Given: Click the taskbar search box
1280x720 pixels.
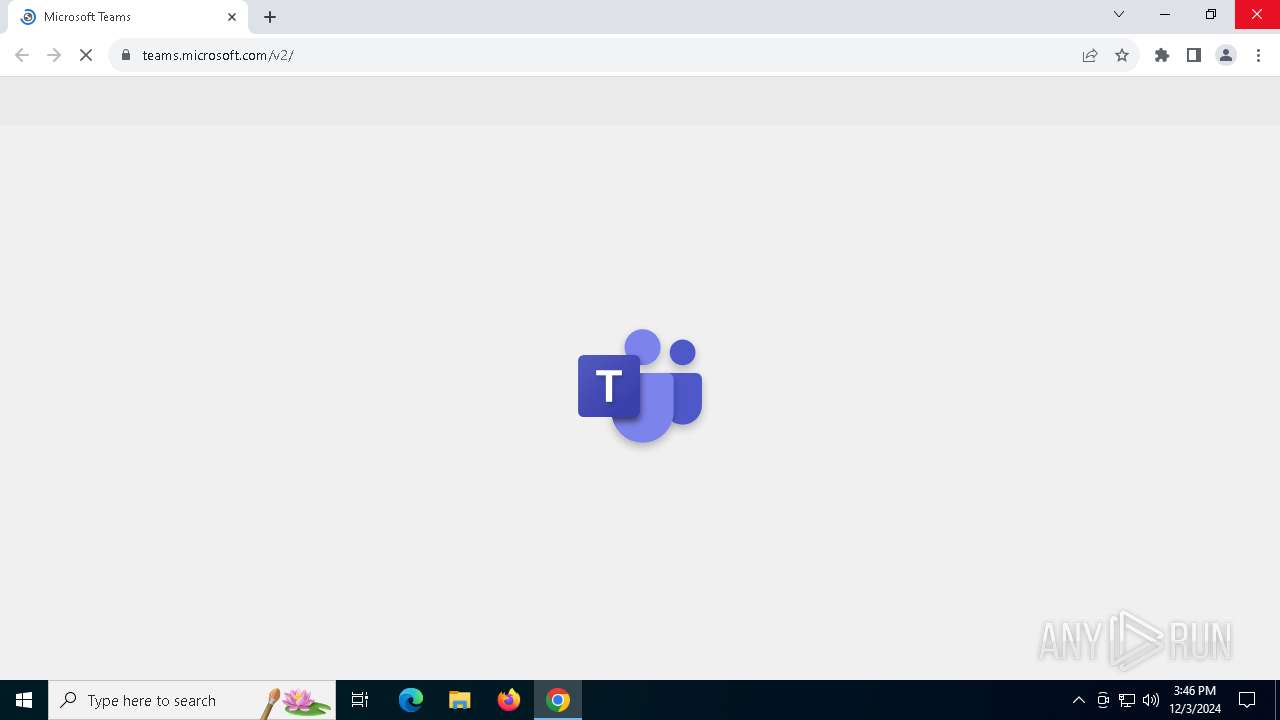Looking at the screenshot, I should coord(192,700).
